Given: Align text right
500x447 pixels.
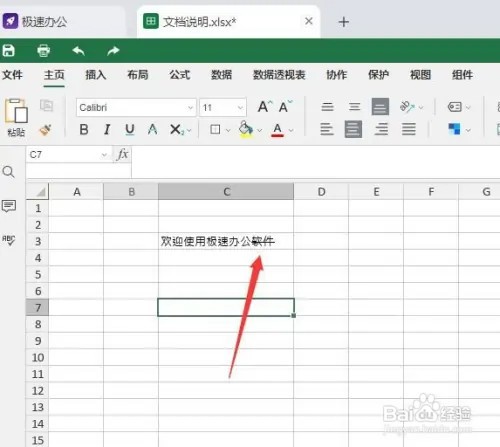Looking at the screenshot, I should [x=381, y=129].
